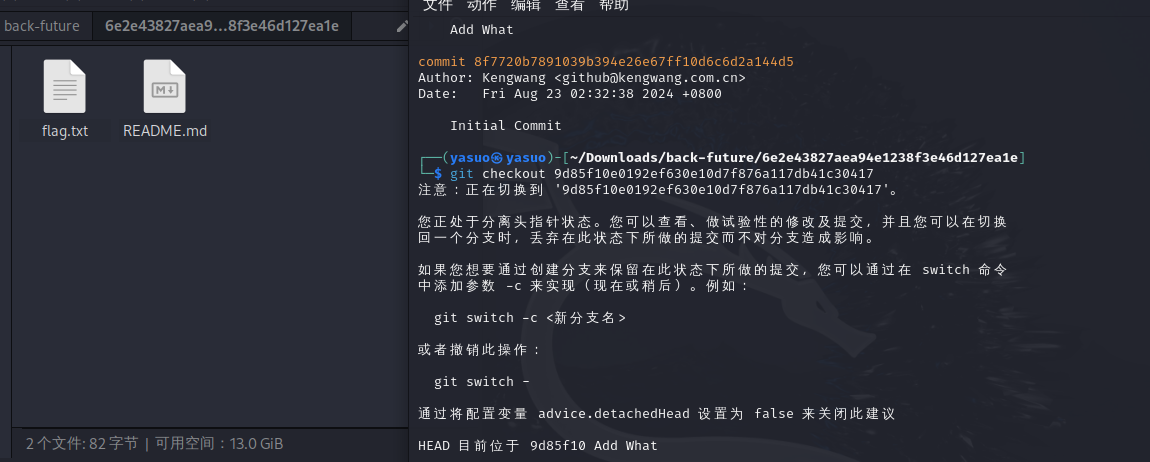
Task: Open the 编辑 (Edit) terminal menu
Action: (526, 6)
